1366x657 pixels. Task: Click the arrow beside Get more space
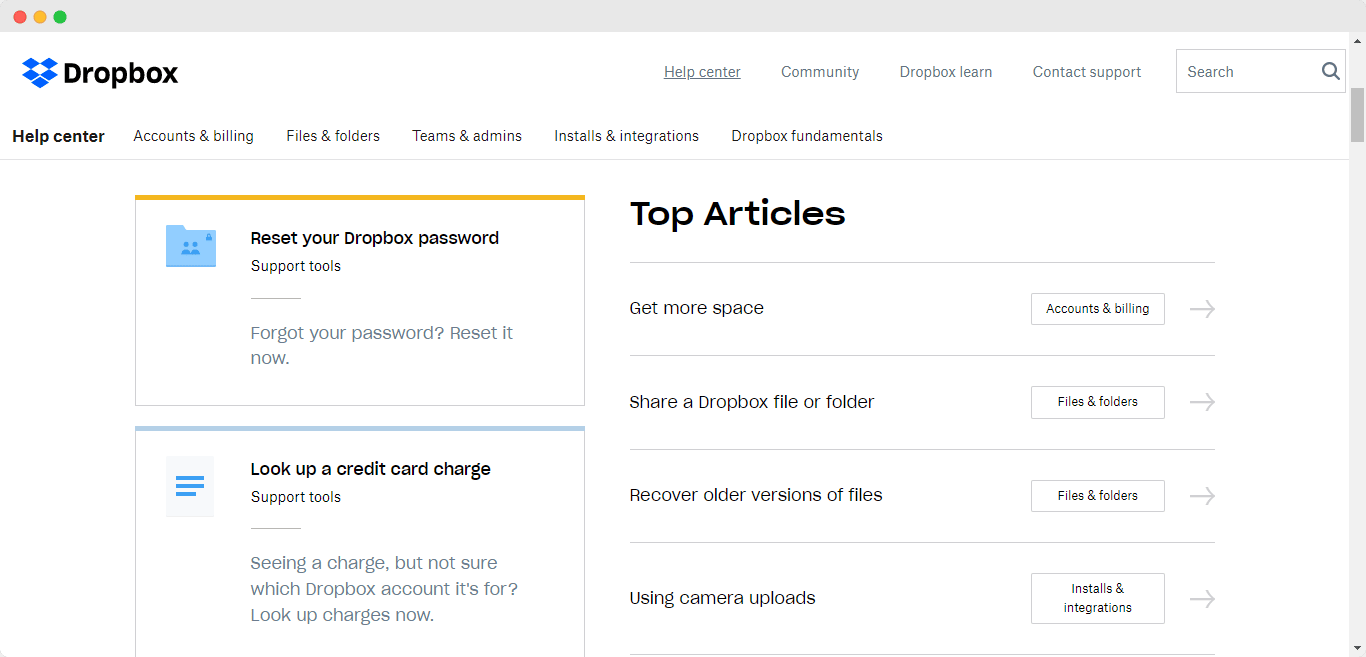(1201, 309)
